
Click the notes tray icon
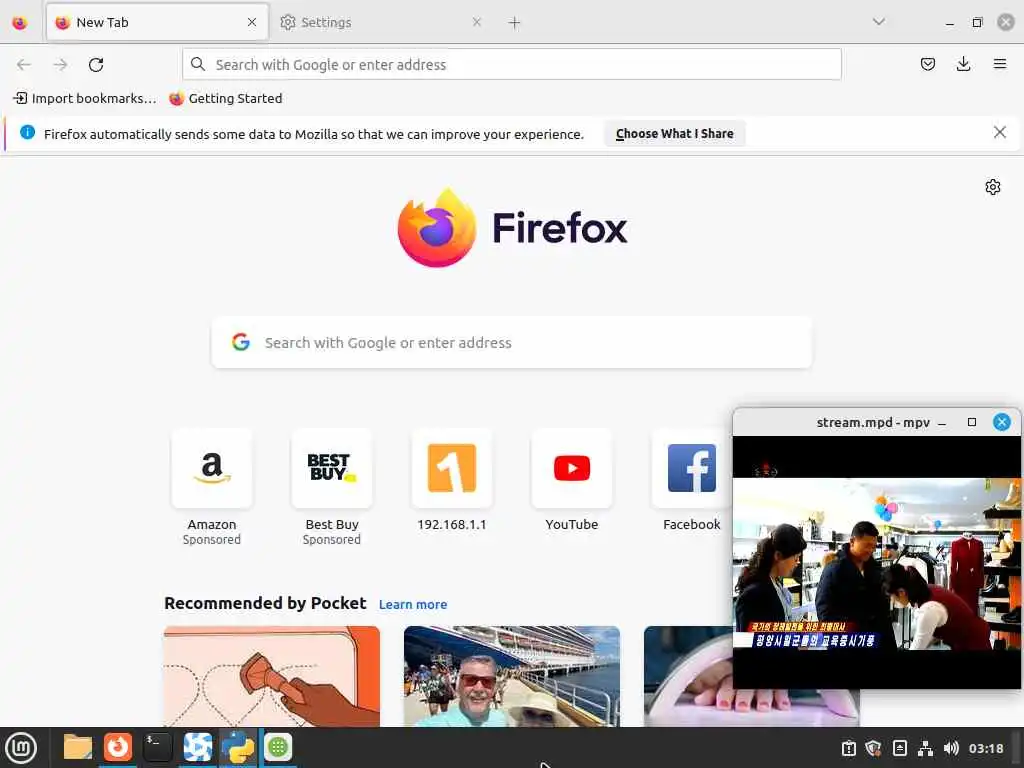899,748
